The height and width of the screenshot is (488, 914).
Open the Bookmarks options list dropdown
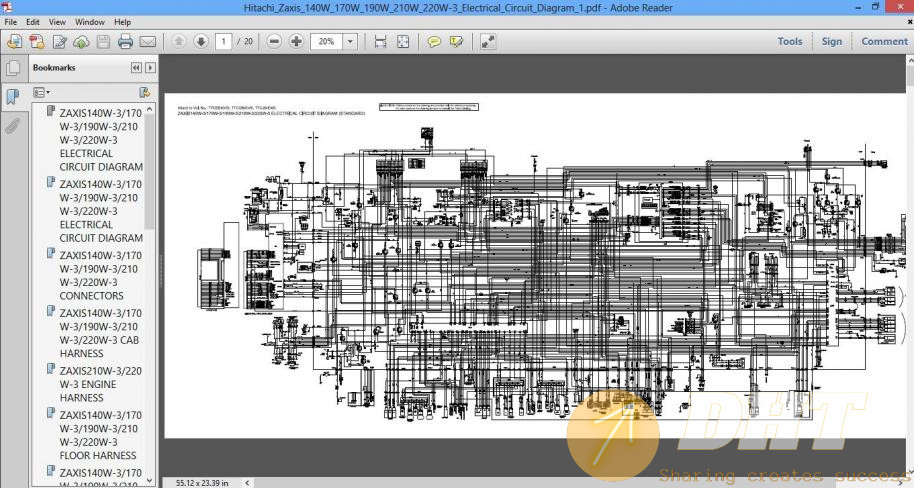click(x=41, y=92)
